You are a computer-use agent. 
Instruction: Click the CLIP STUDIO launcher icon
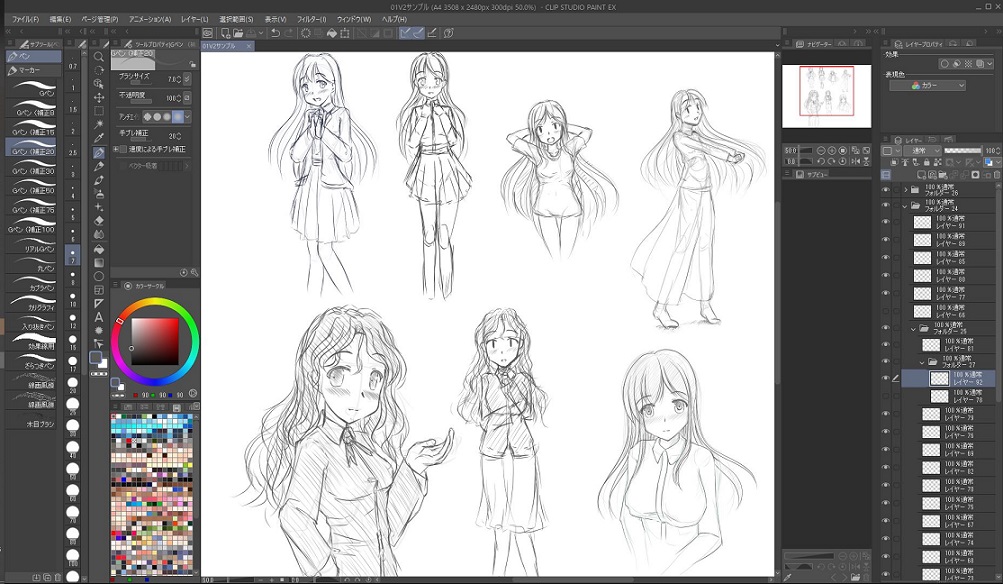[x=208, y=33]
